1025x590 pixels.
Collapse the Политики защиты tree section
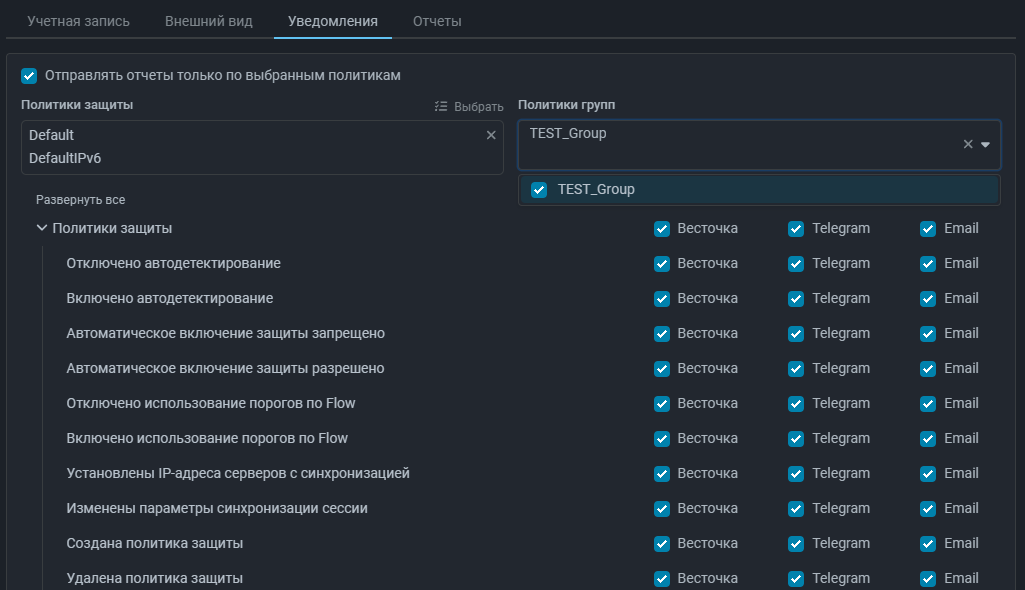point(42,228)
